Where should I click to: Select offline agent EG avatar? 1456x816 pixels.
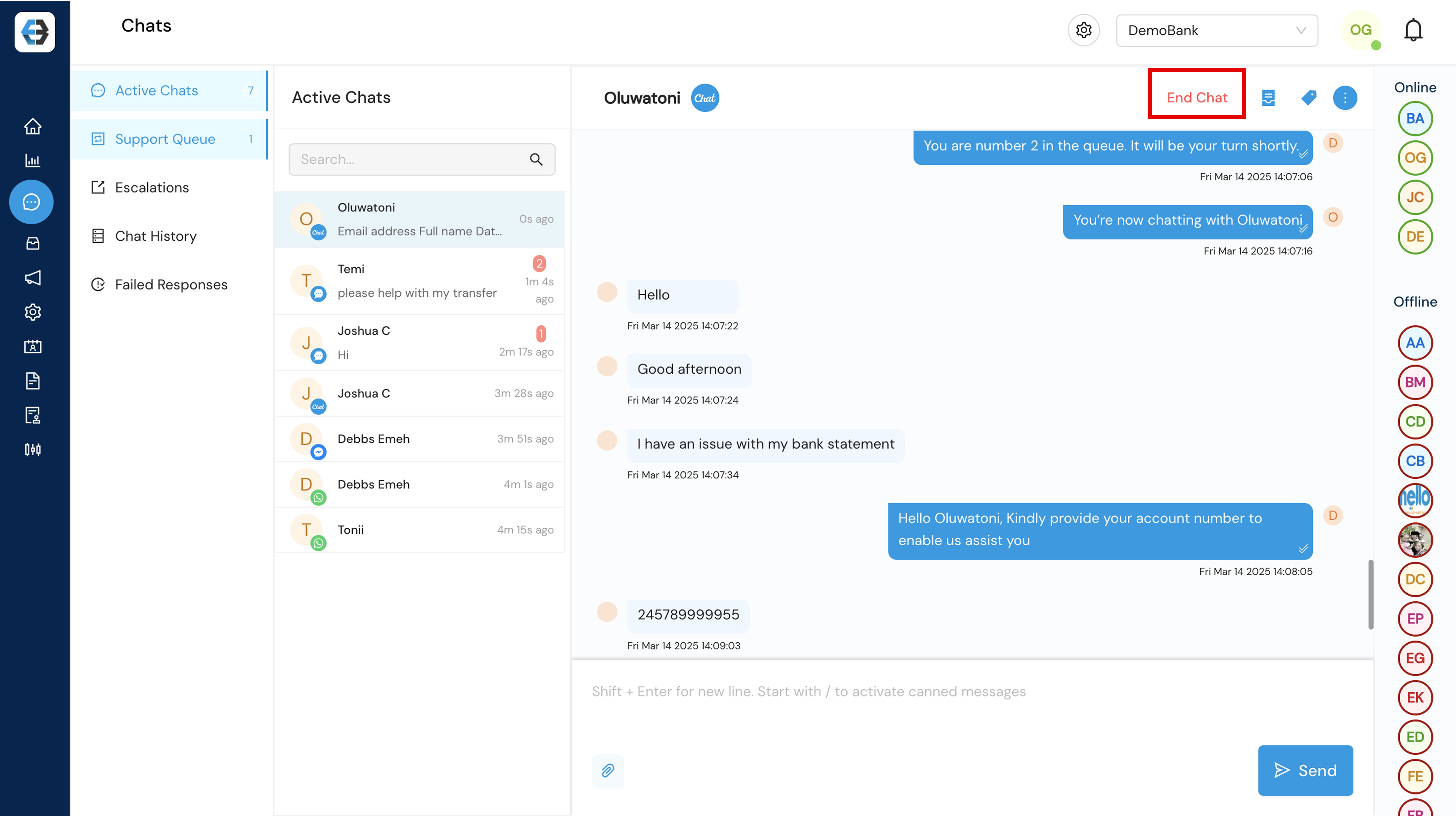coord(1415,658)
